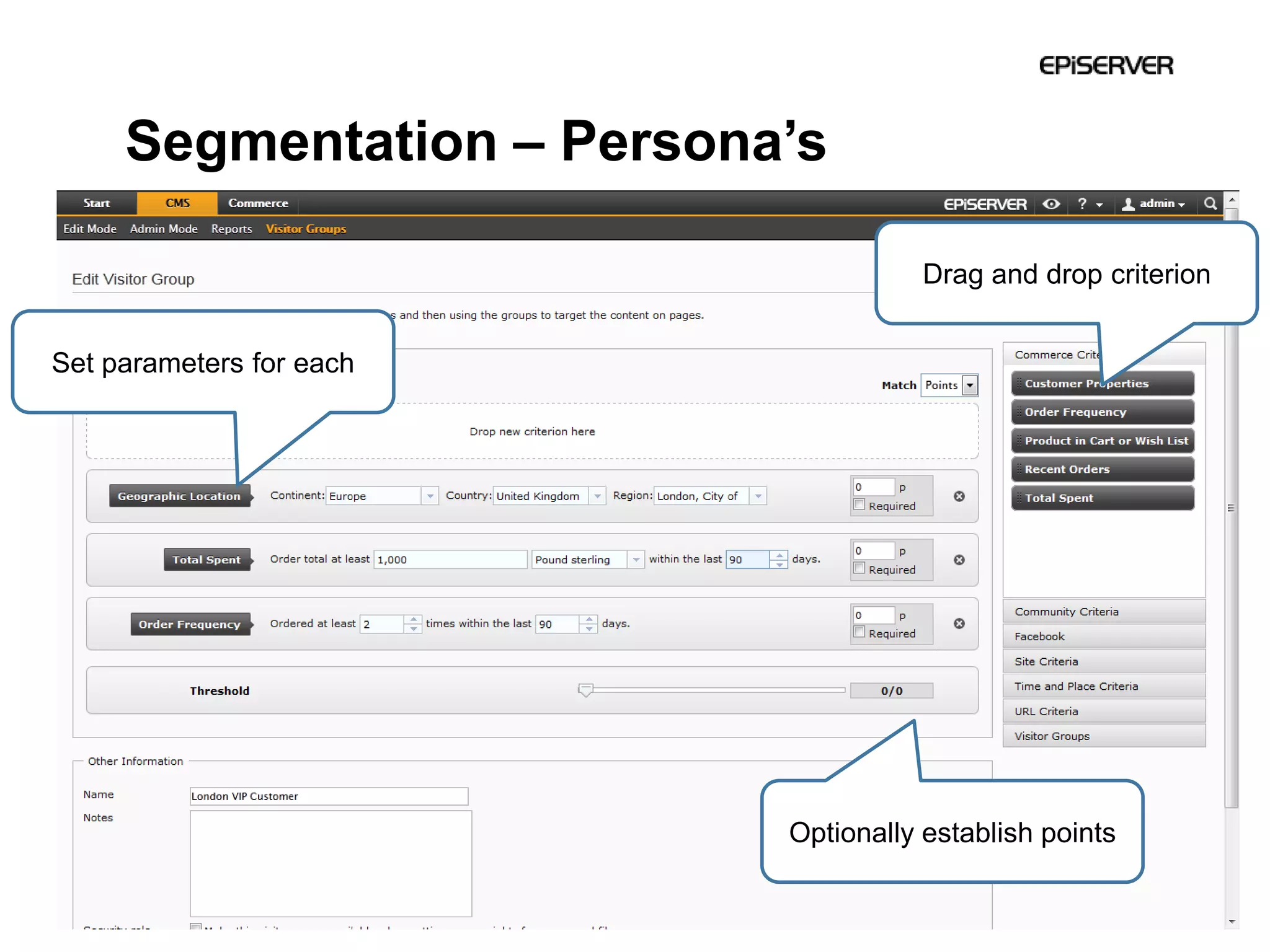
Task: Select the Total Spent sidebar criterion
Action: pos(1103,498)
